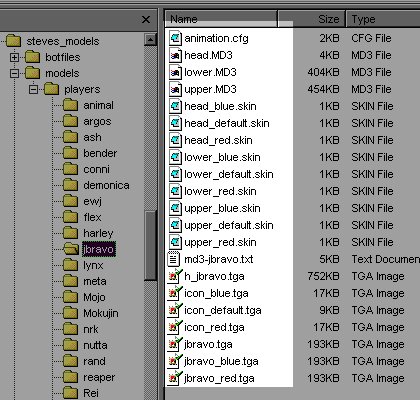Open the lynx folder in tree
This screenshot has width=420, height=400.
coord(93,265)
